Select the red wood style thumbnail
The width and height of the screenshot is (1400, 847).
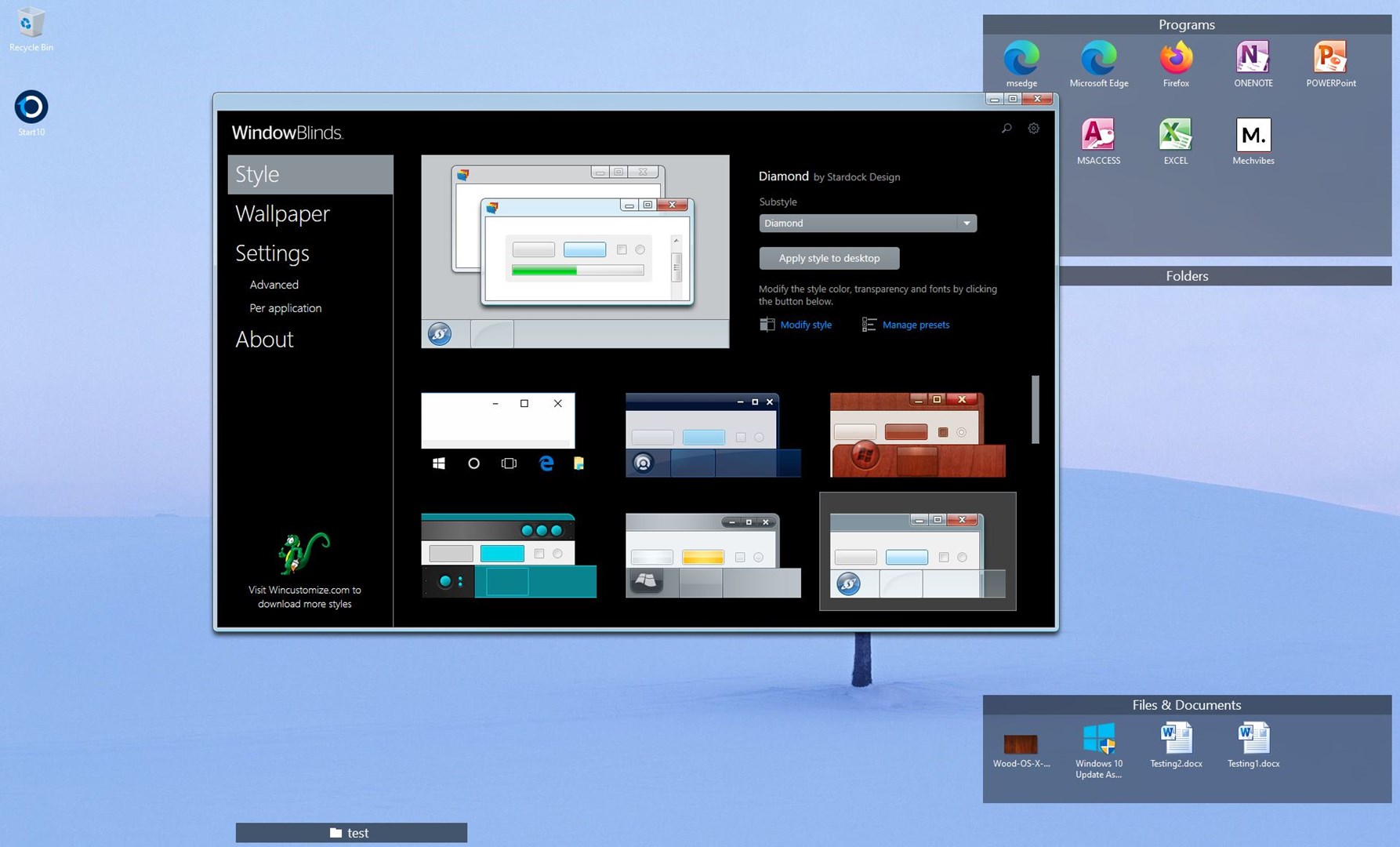pyautogui.click(x=917, y=435)
